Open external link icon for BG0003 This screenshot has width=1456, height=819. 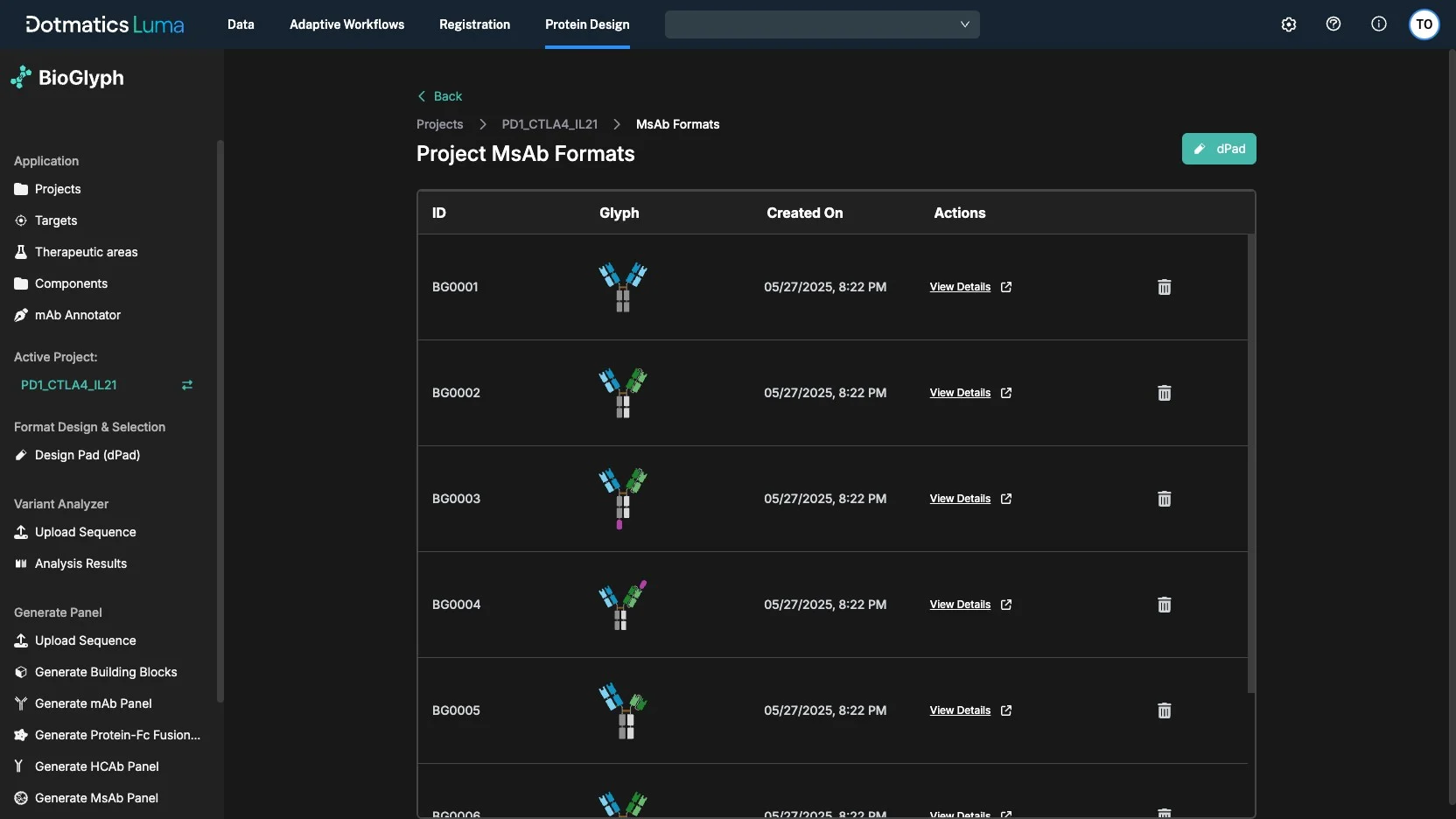[x=1006, y=499]
